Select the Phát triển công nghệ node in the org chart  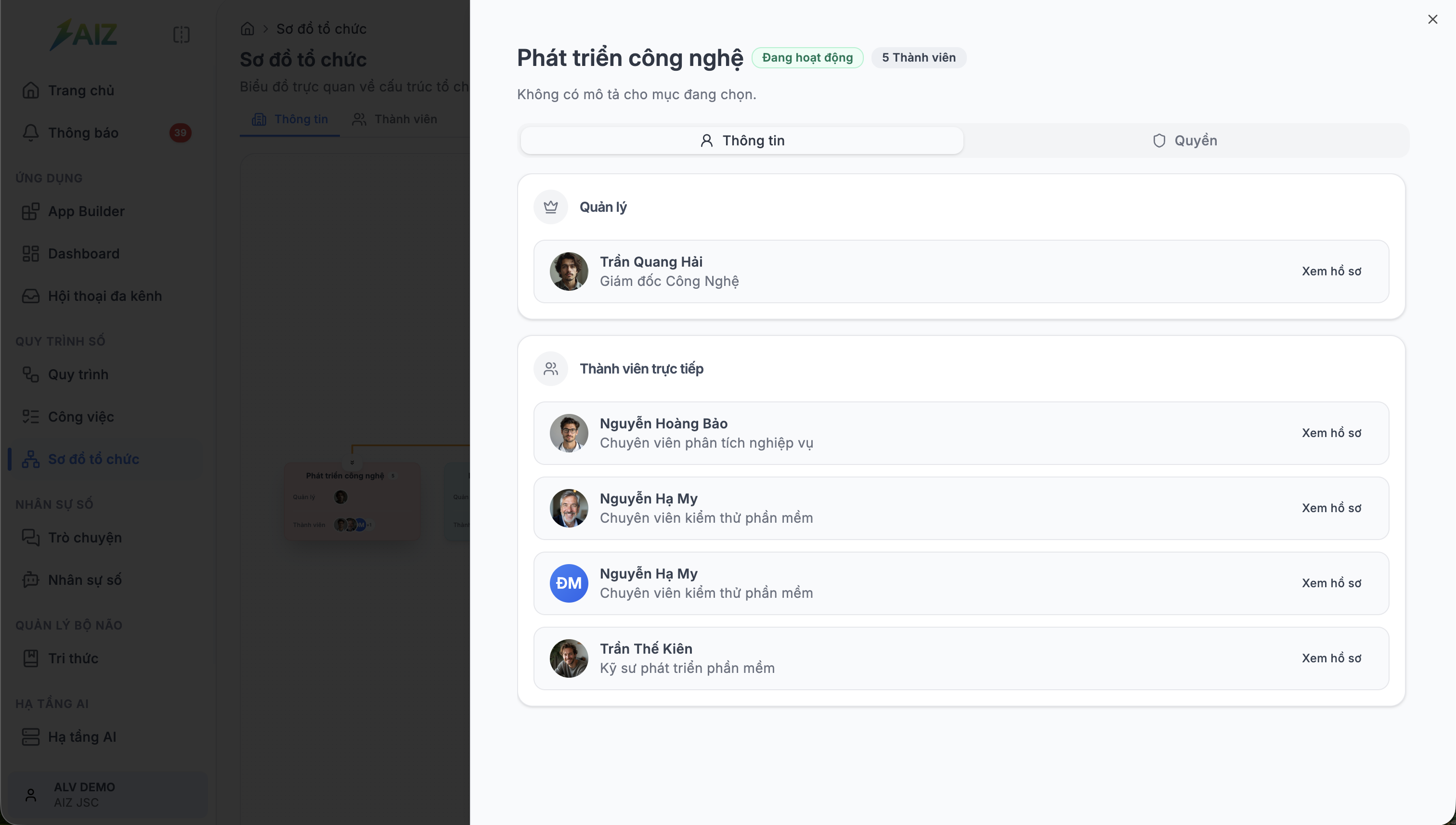pos(352,502)
